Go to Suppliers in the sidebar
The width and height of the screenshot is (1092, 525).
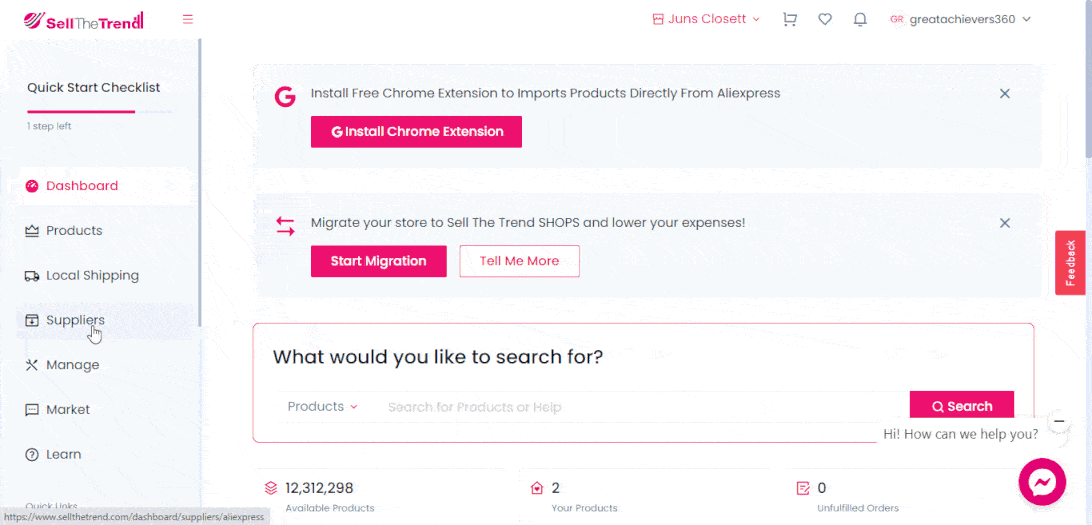75,320
